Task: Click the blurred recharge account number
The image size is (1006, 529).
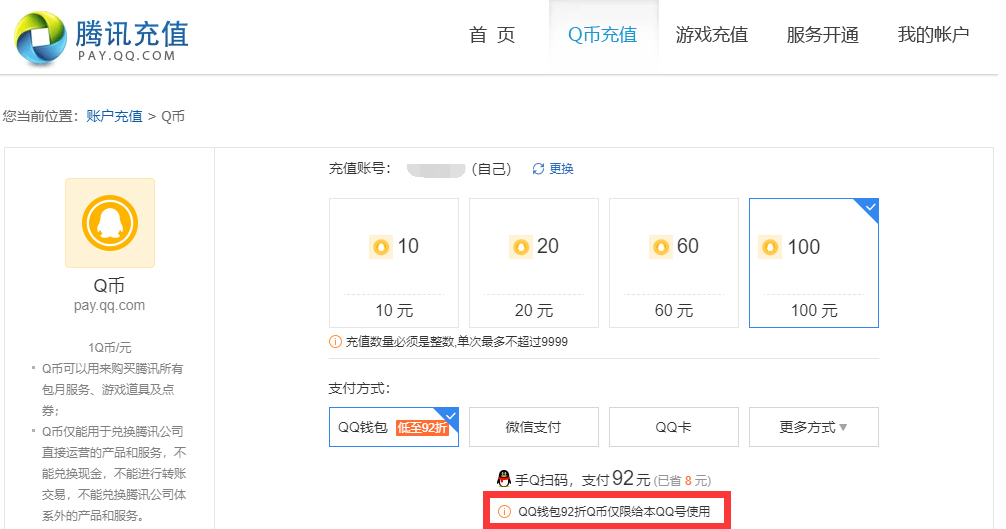Action: tap(436, 169)
